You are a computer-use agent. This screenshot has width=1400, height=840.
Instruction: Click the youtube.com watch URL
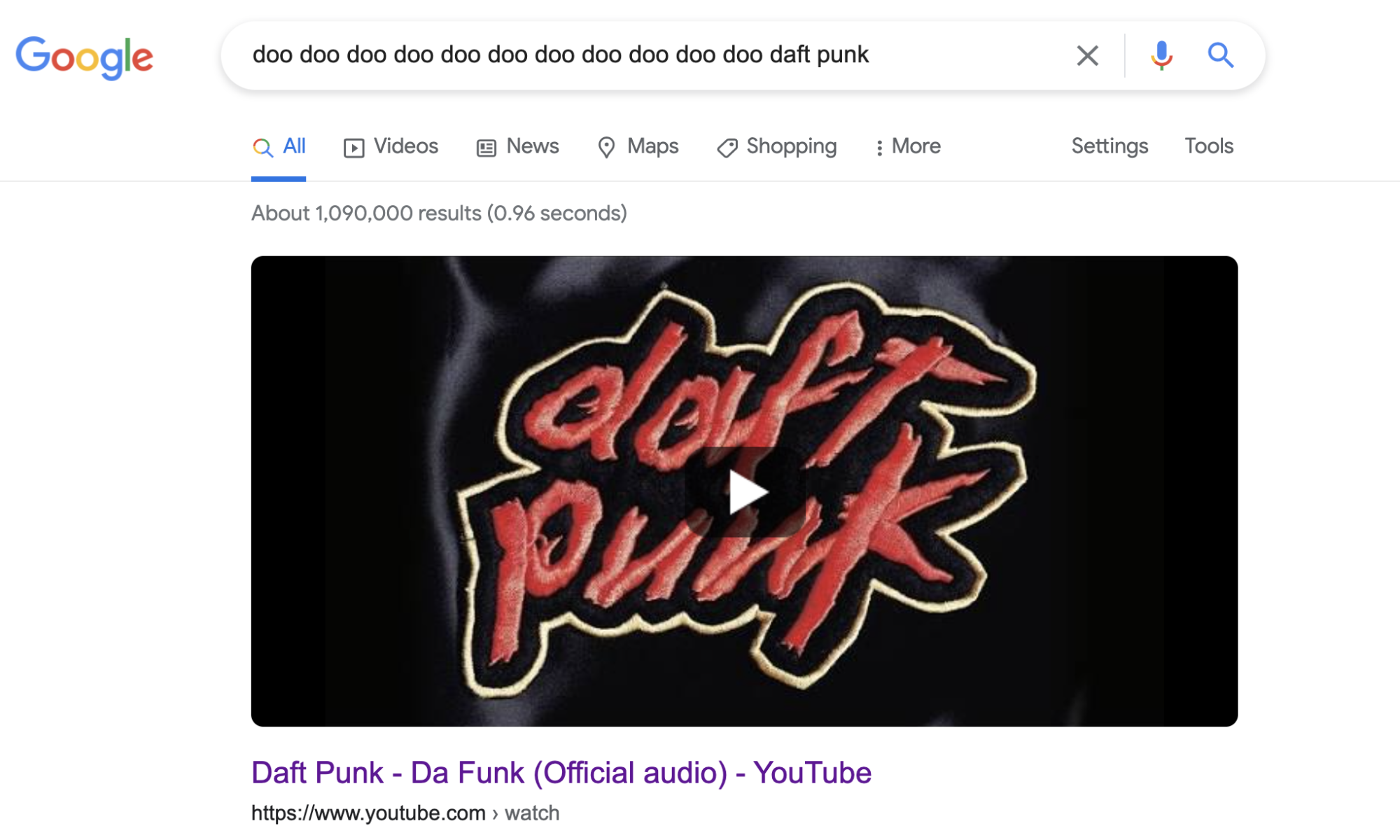coord(405,813)
